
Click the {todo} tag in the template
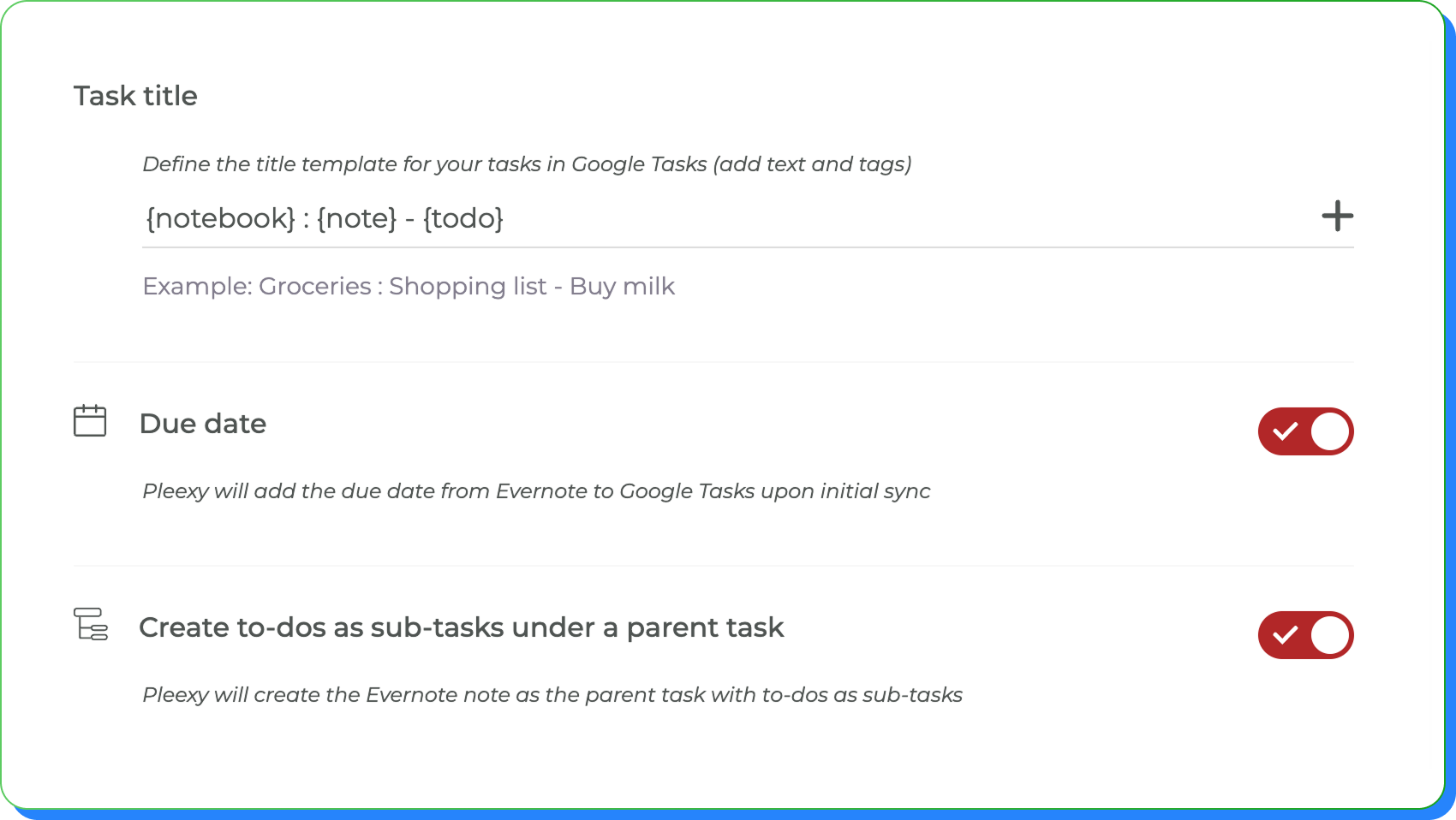(462, 218)
